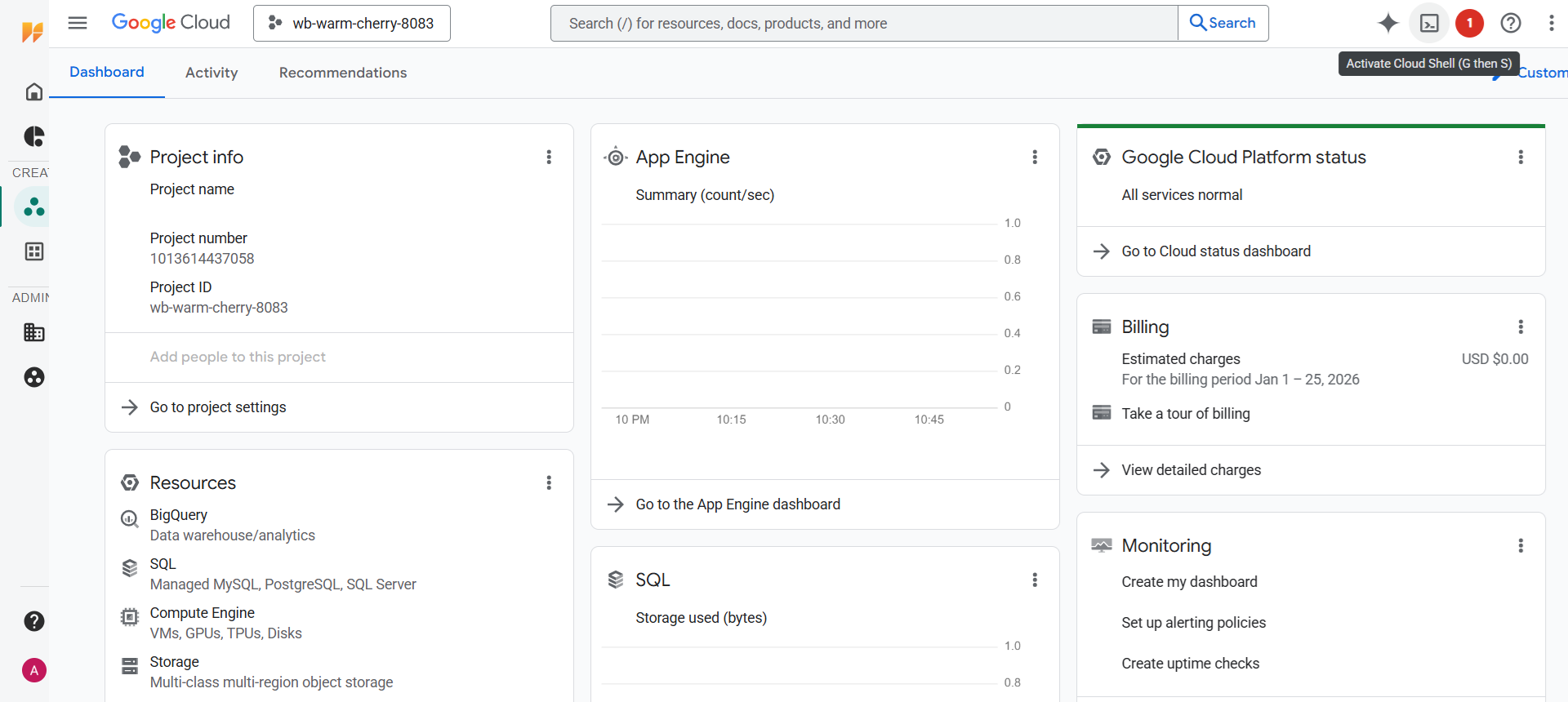Activate Cloud Shell terminal icon
1568x702 pixels.
1428,23
